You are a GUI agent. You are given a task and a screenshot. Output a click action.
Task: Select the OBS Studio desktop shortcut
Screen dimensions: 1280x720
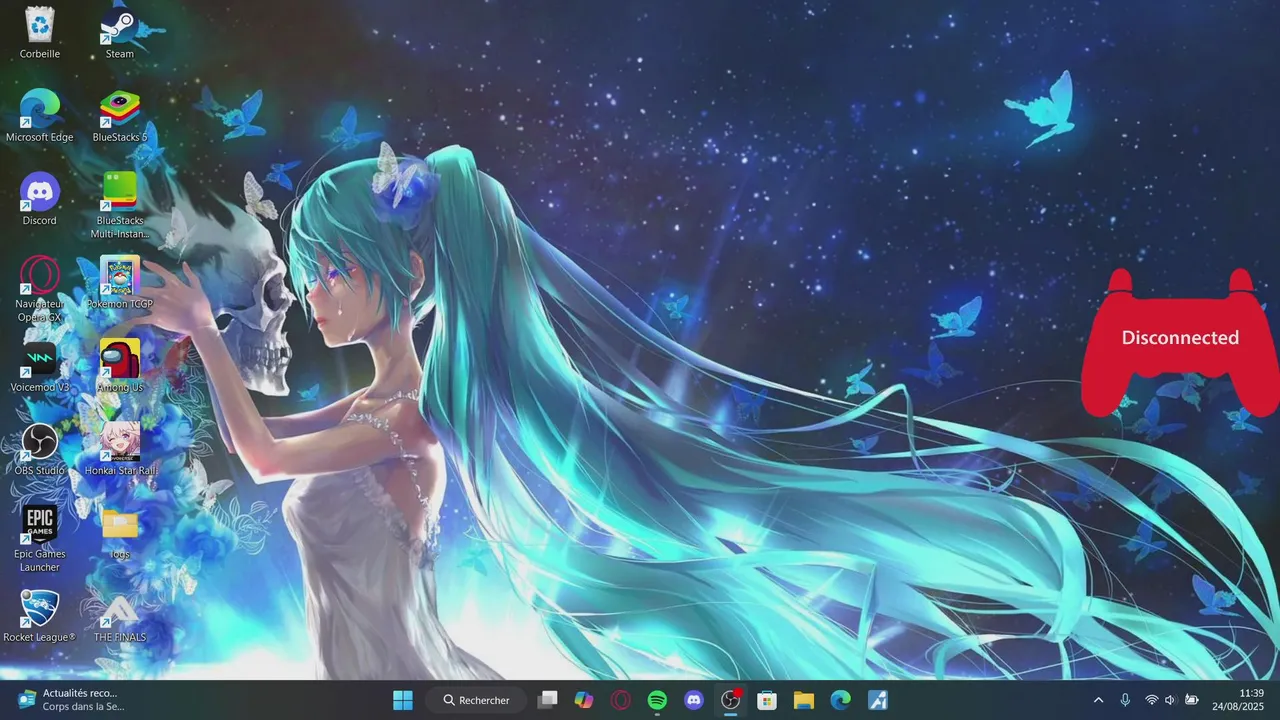tap(40, 449)
